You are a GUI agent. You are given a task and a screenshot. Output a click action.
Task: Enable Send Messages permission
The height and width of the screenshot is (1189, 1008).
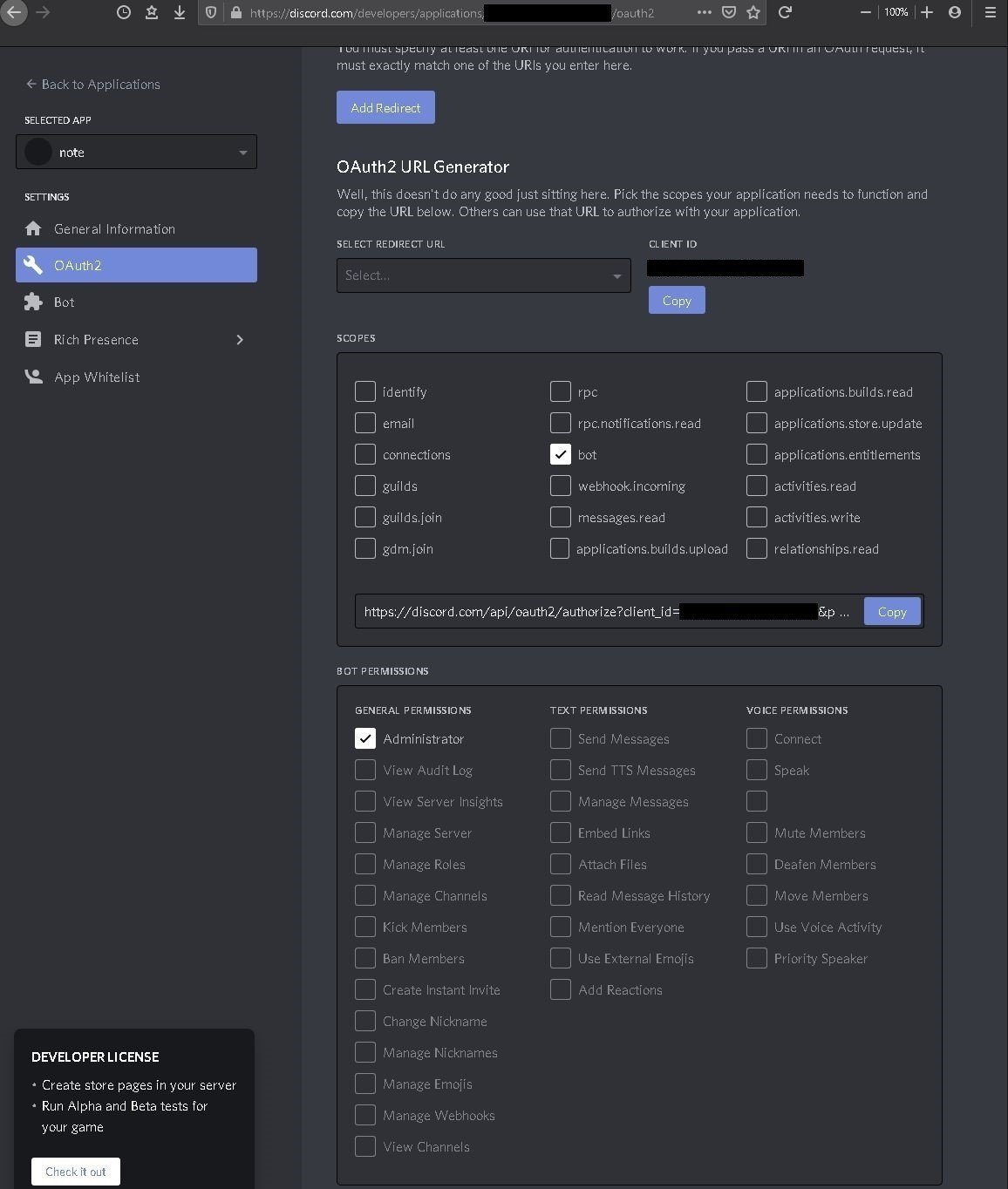(x=561, y=738)
